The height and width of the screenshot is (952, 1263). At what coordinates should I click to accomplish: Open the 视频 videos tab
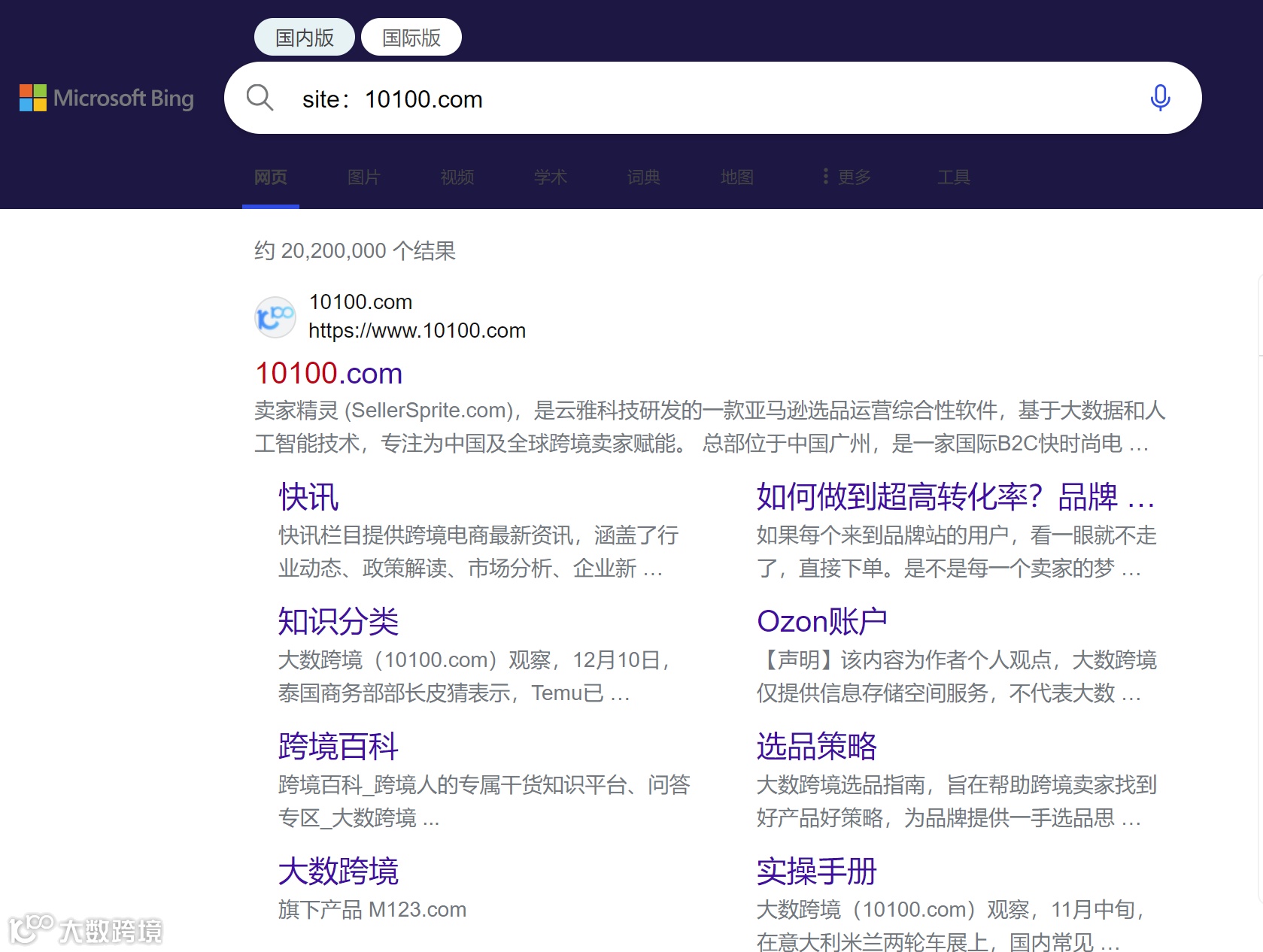(x=457, y=177)
